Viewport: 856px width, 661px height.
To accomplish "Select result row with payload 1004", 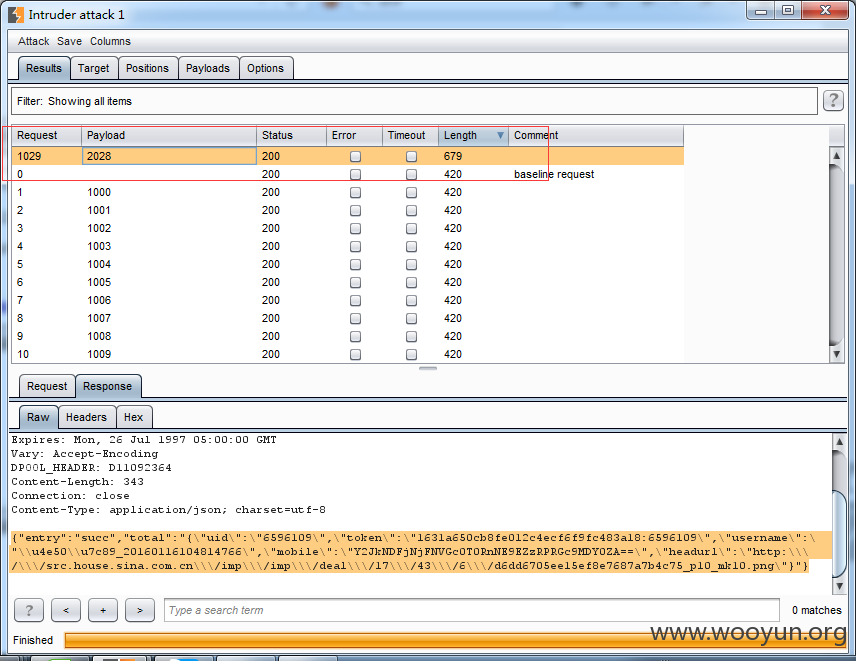I will pos(348,264).
